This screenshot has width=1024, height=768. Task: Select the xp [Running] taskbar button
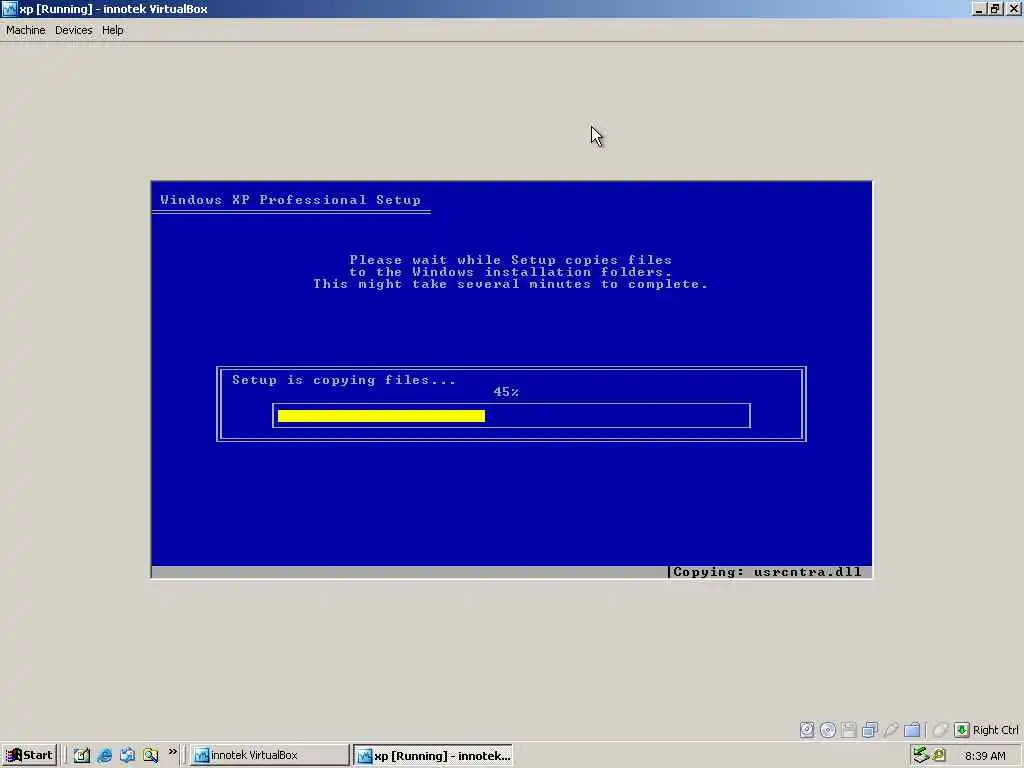click(x=434, y=756)
